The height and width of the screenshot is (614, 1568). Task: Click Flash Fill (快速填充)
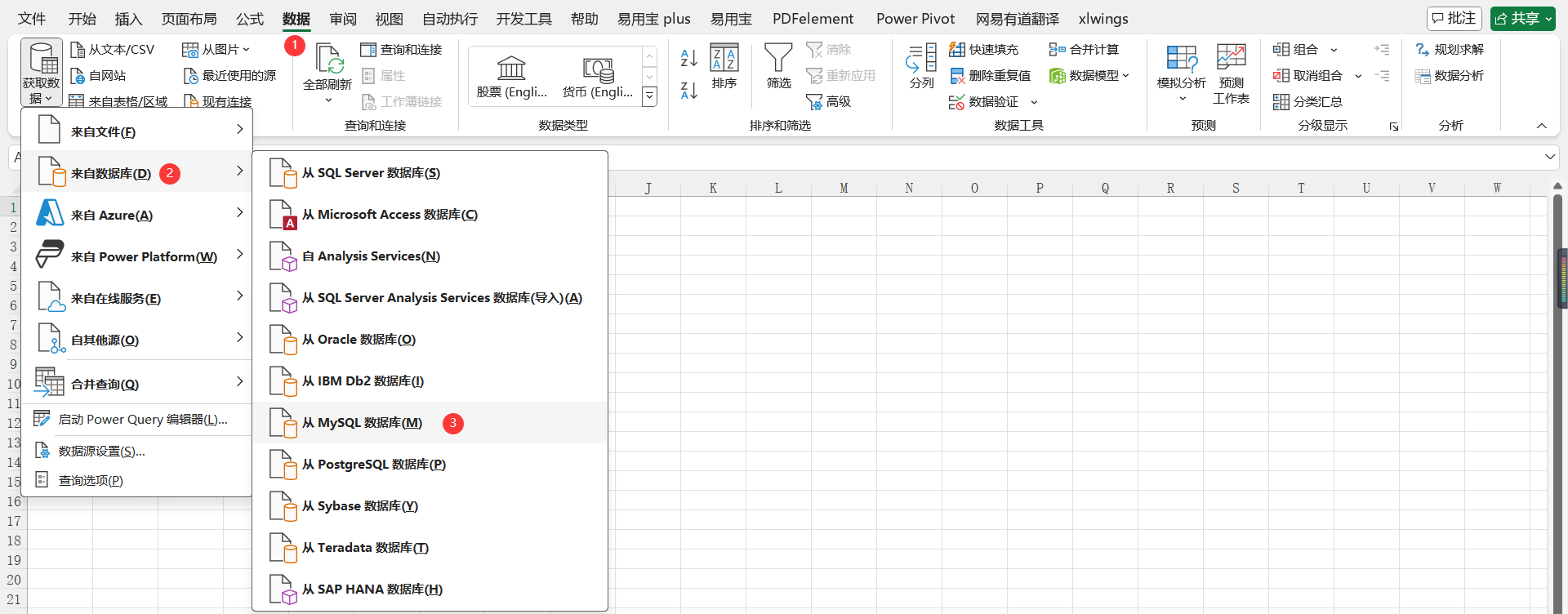983,50
